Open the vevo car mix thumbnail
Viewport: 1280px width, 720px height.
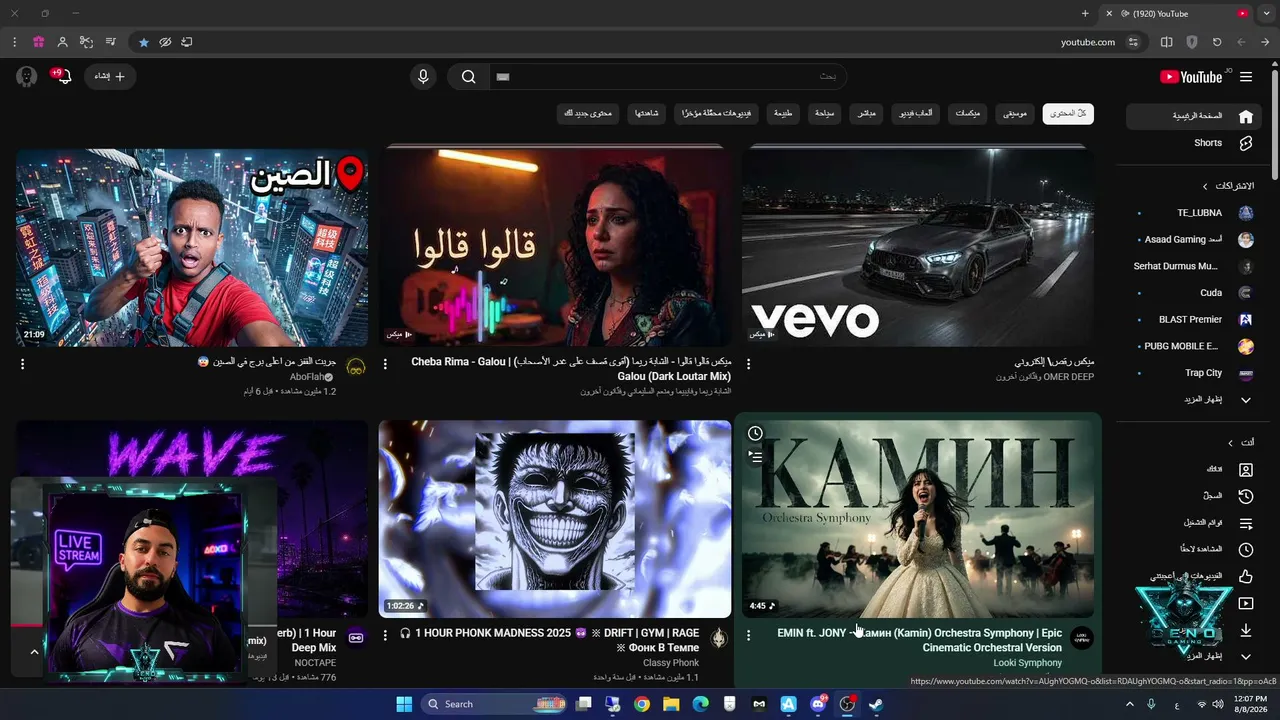click(918, 247)
